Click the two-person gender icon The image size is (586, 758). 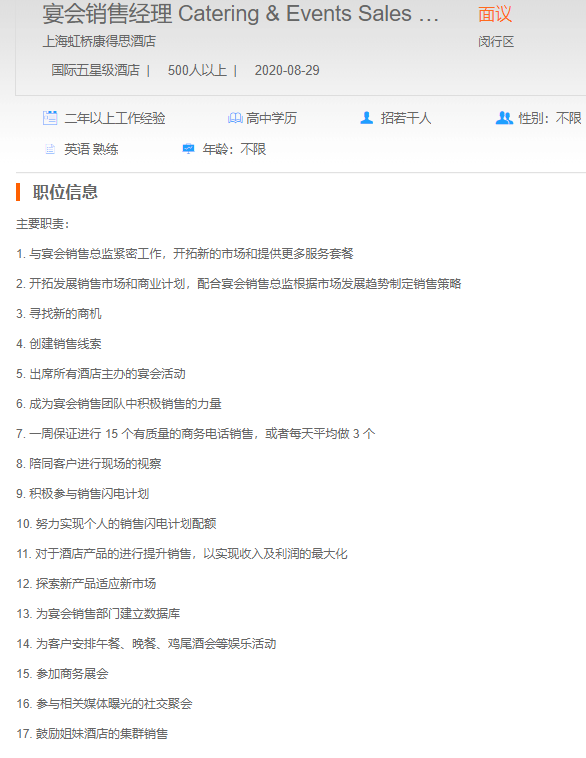pos(504,118)
